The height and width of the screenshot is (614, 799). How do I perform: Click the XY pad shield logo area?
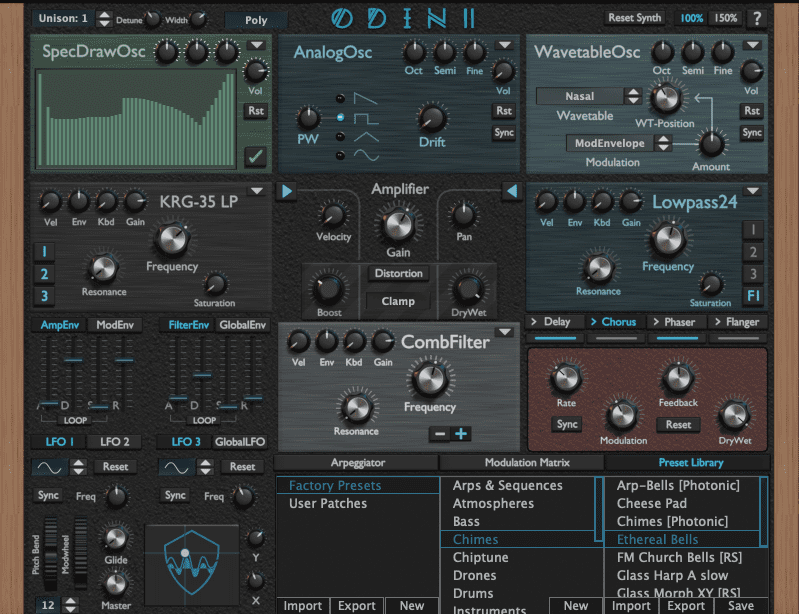tap(192, 562)
